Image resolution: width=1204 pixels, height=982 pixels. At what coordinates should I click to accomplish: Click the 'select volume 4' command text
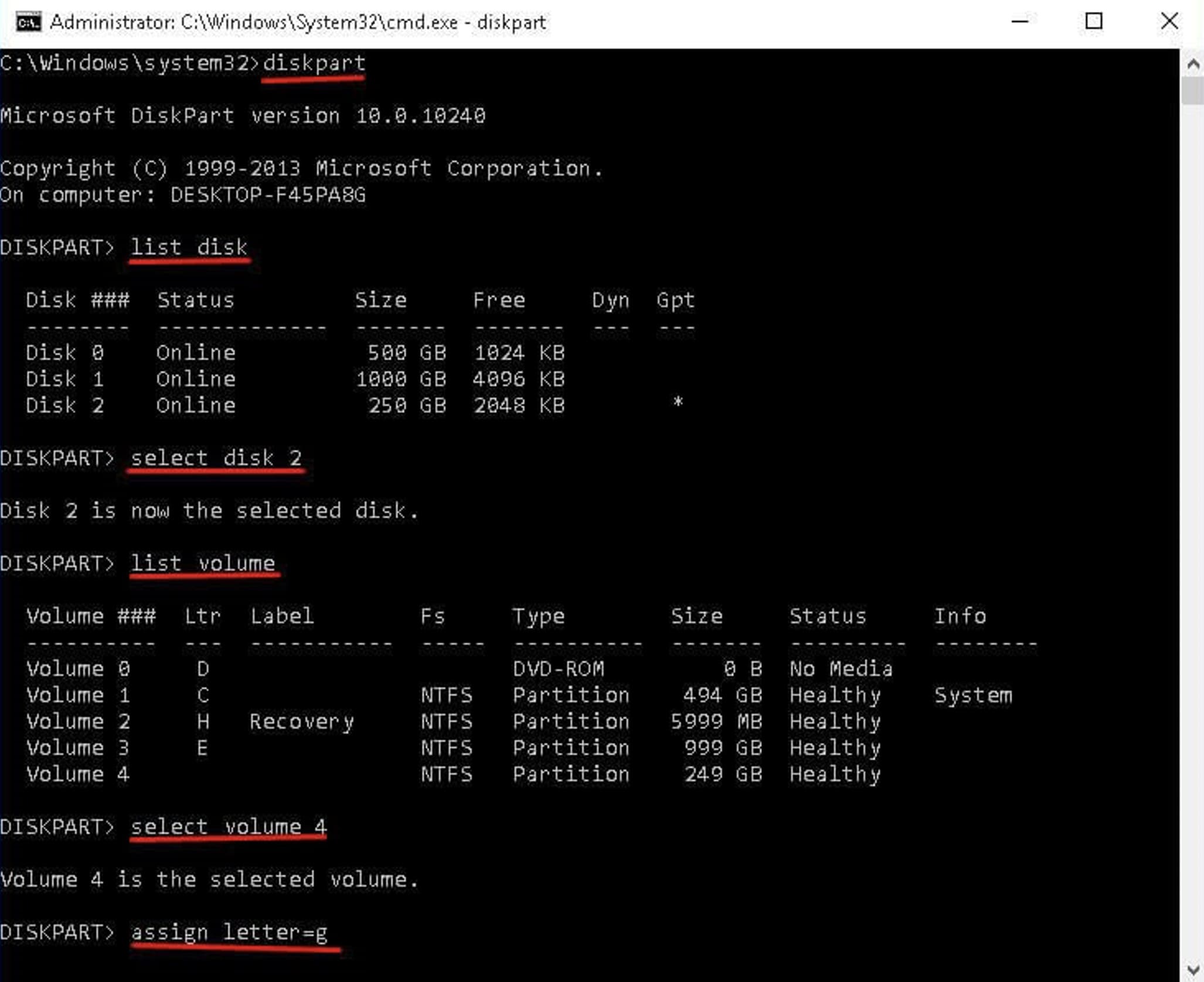click(228, 826)
